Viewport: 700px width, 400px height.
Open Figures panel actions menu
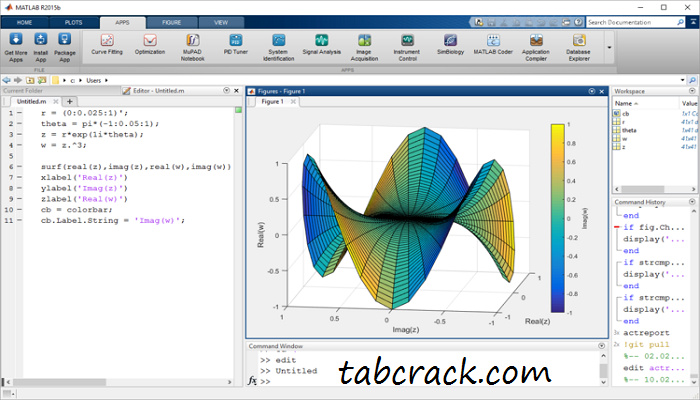click(x=592, y=91)
